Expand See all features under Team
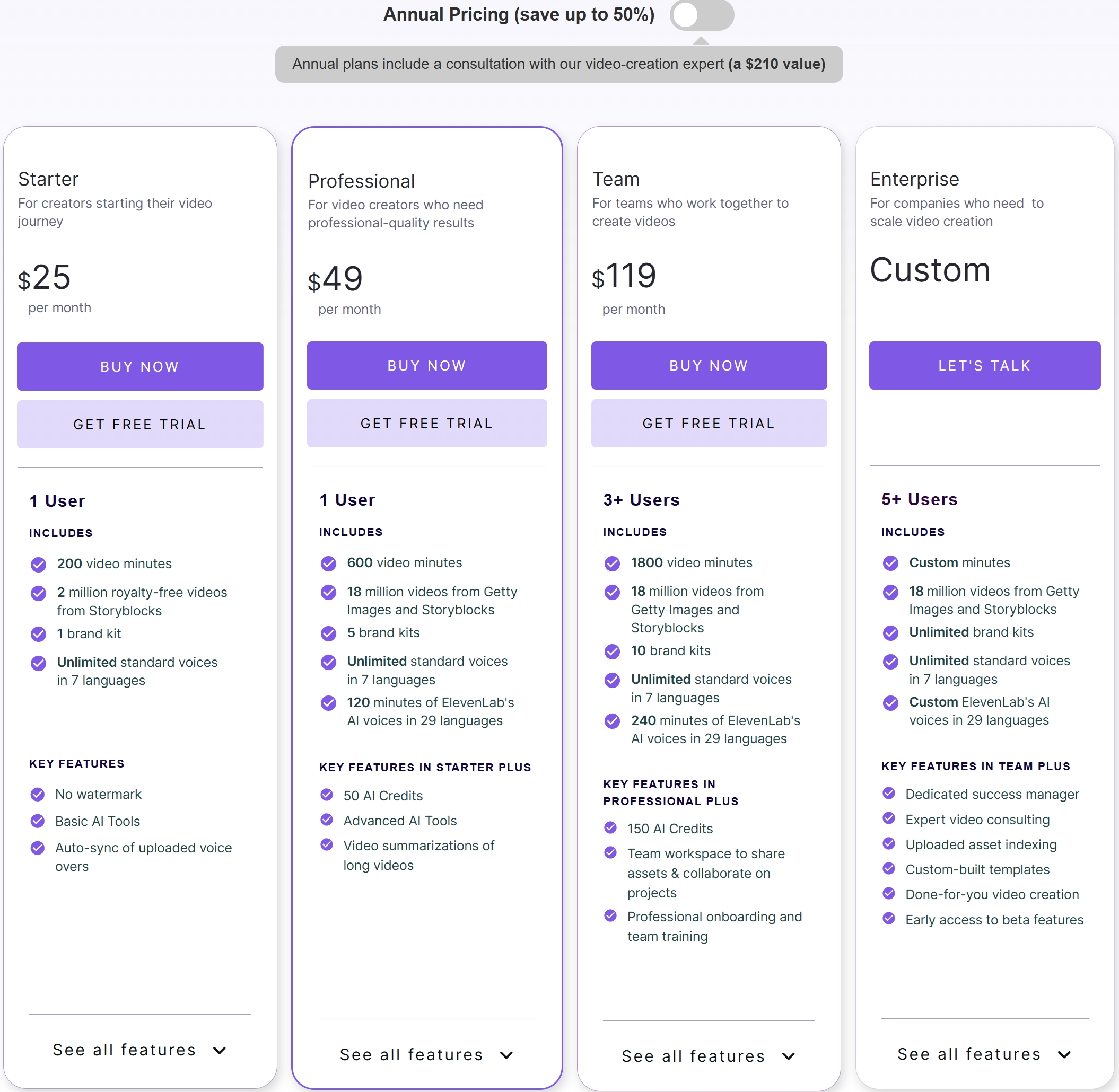 coord(709,1056)
